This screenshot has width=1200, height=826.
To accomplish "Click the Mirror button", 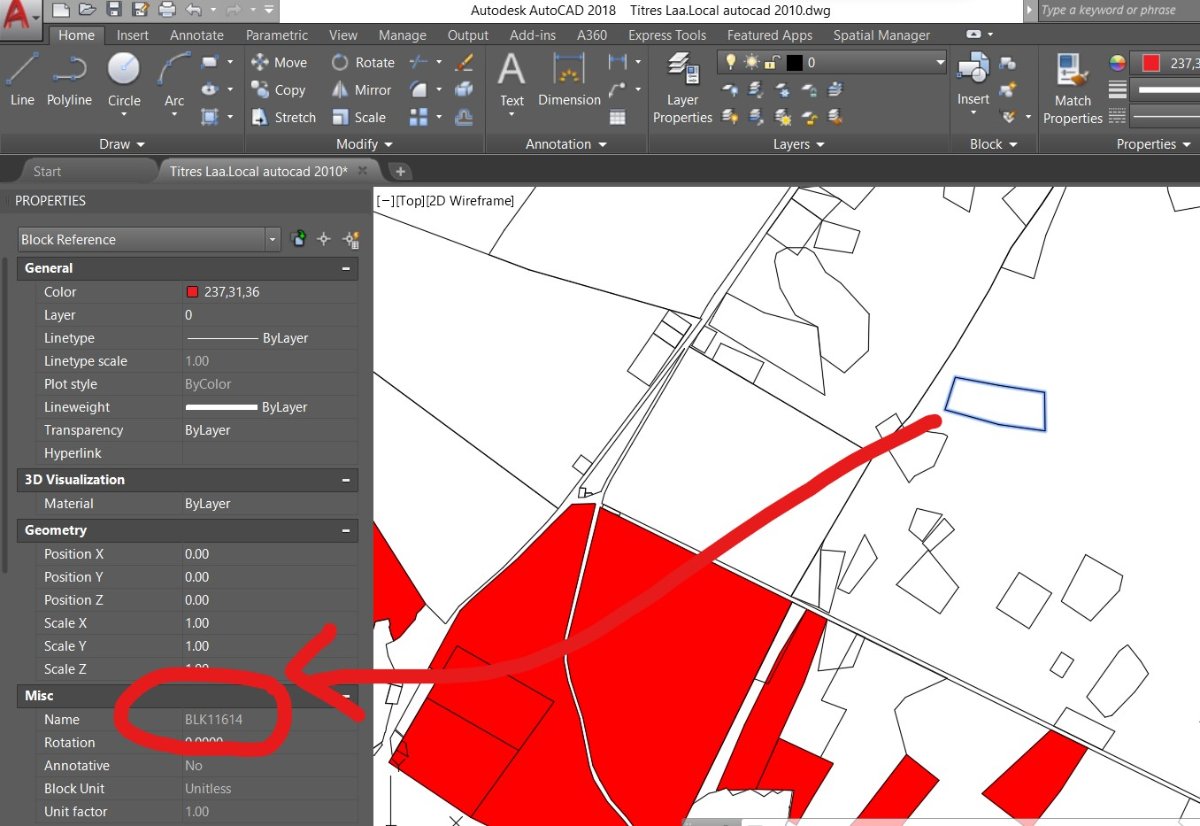I will pos(361,90).
